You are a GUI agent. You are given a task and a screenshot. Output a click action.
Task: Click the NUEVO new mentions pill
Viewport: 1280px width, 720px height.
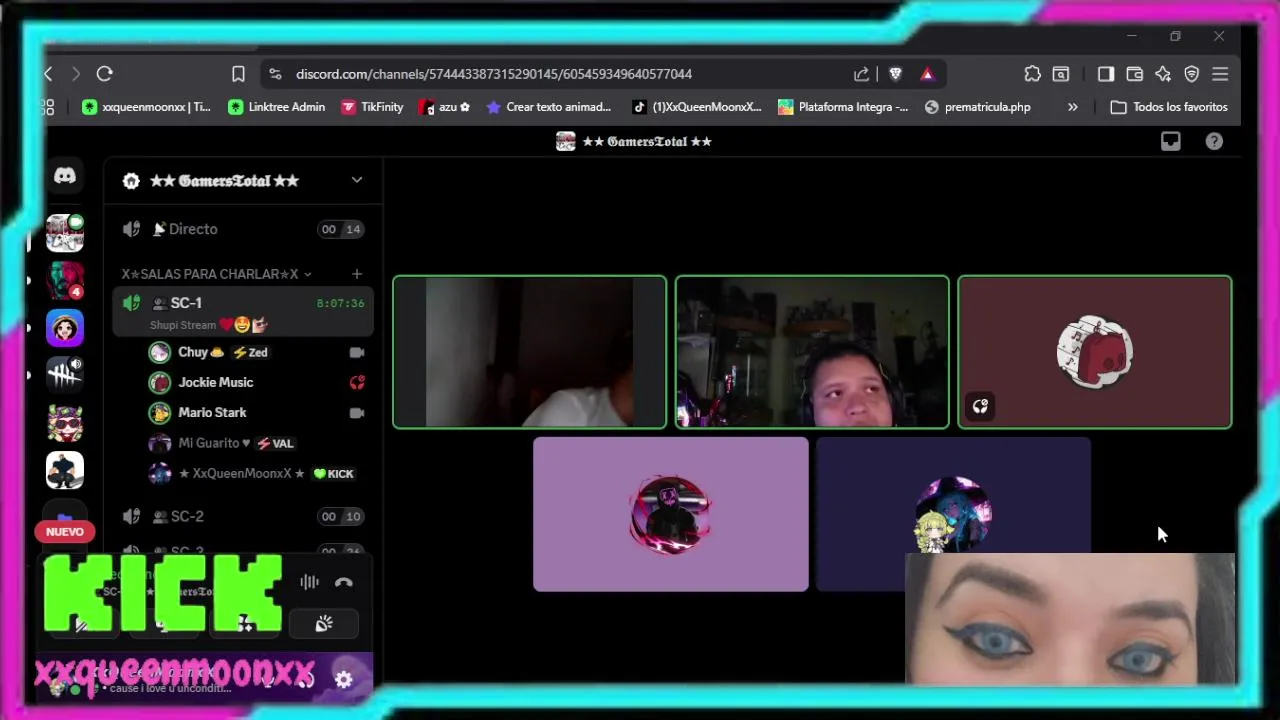click(65, 532)
